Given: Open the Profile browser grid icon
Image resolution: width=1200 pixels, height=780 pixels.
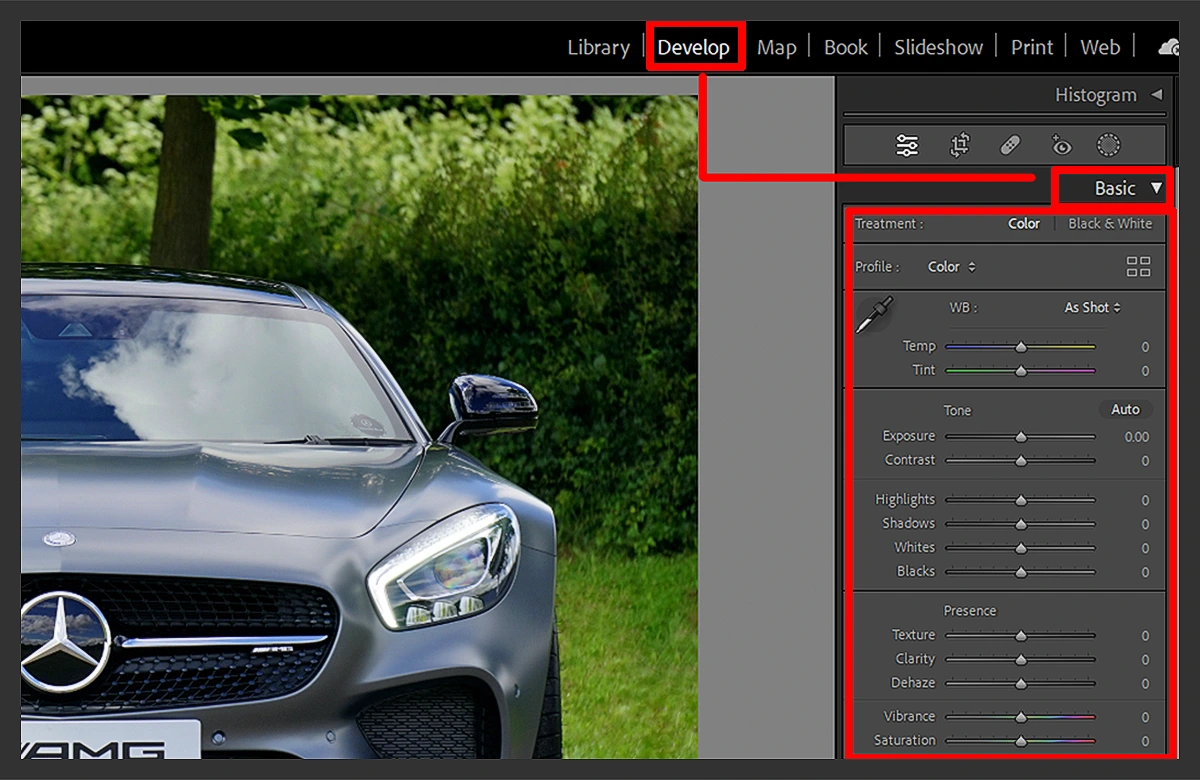Looking at the screenshot, I should tap(1138, 266).
